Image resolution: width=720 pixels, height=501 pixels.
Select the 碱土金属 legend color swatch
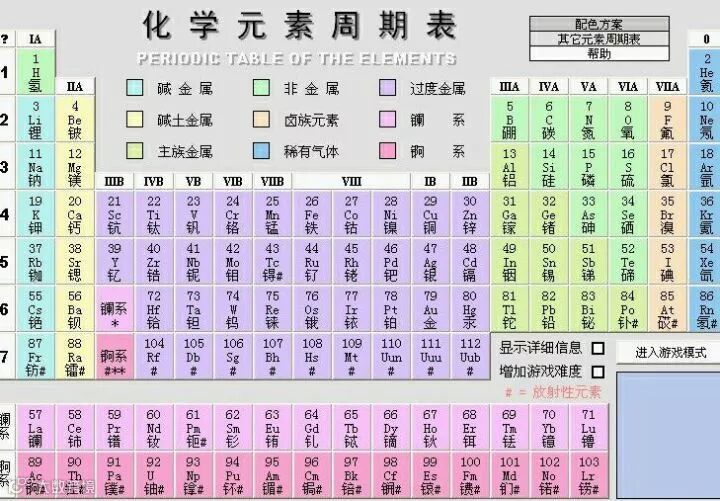click(135, 119)
